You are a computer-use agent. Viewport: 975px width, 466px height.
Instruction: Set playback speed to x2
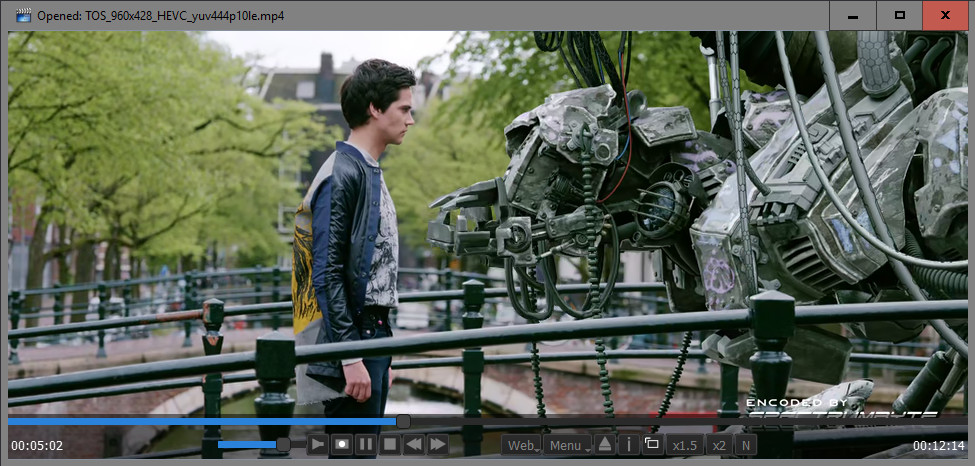pos(719,445)
